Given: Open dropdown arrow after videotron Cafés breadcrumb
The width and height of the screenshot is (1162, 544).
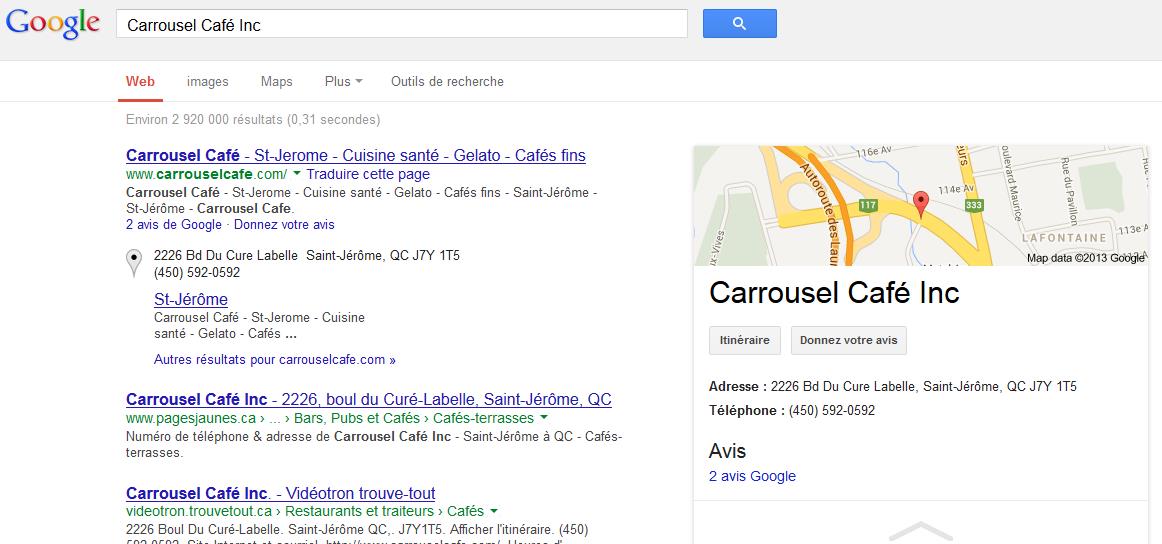Looking at the screenshot, I should [494, 511].
